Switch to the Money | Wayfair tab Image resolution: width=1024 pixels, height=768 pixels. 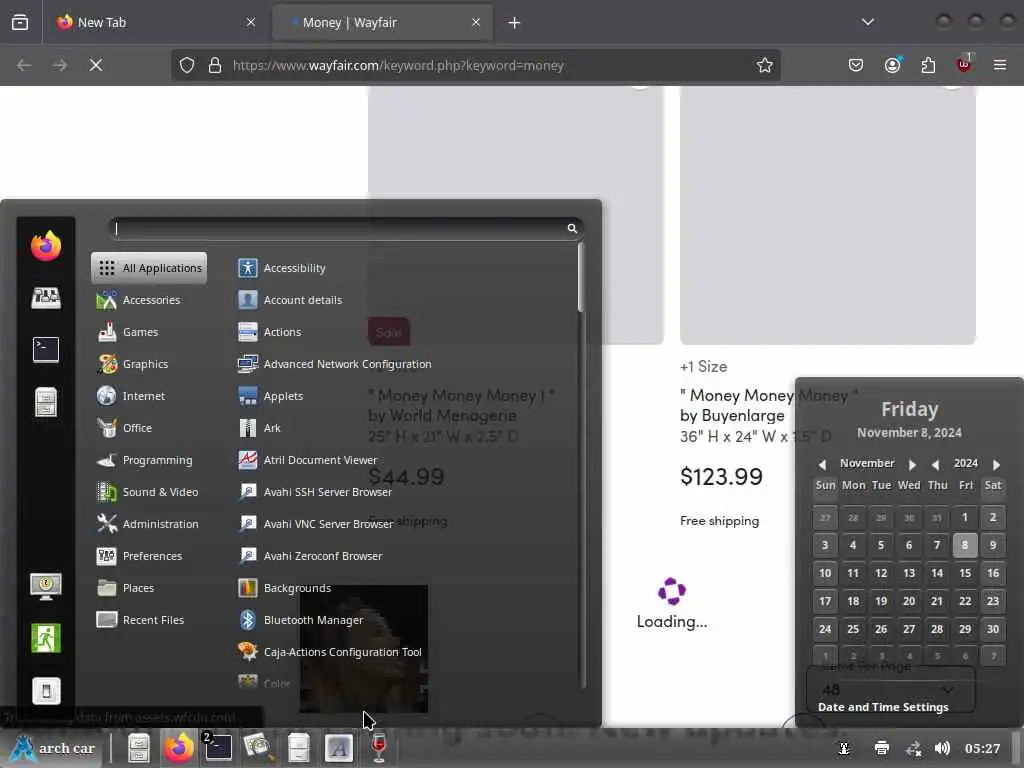pos(382,22)
